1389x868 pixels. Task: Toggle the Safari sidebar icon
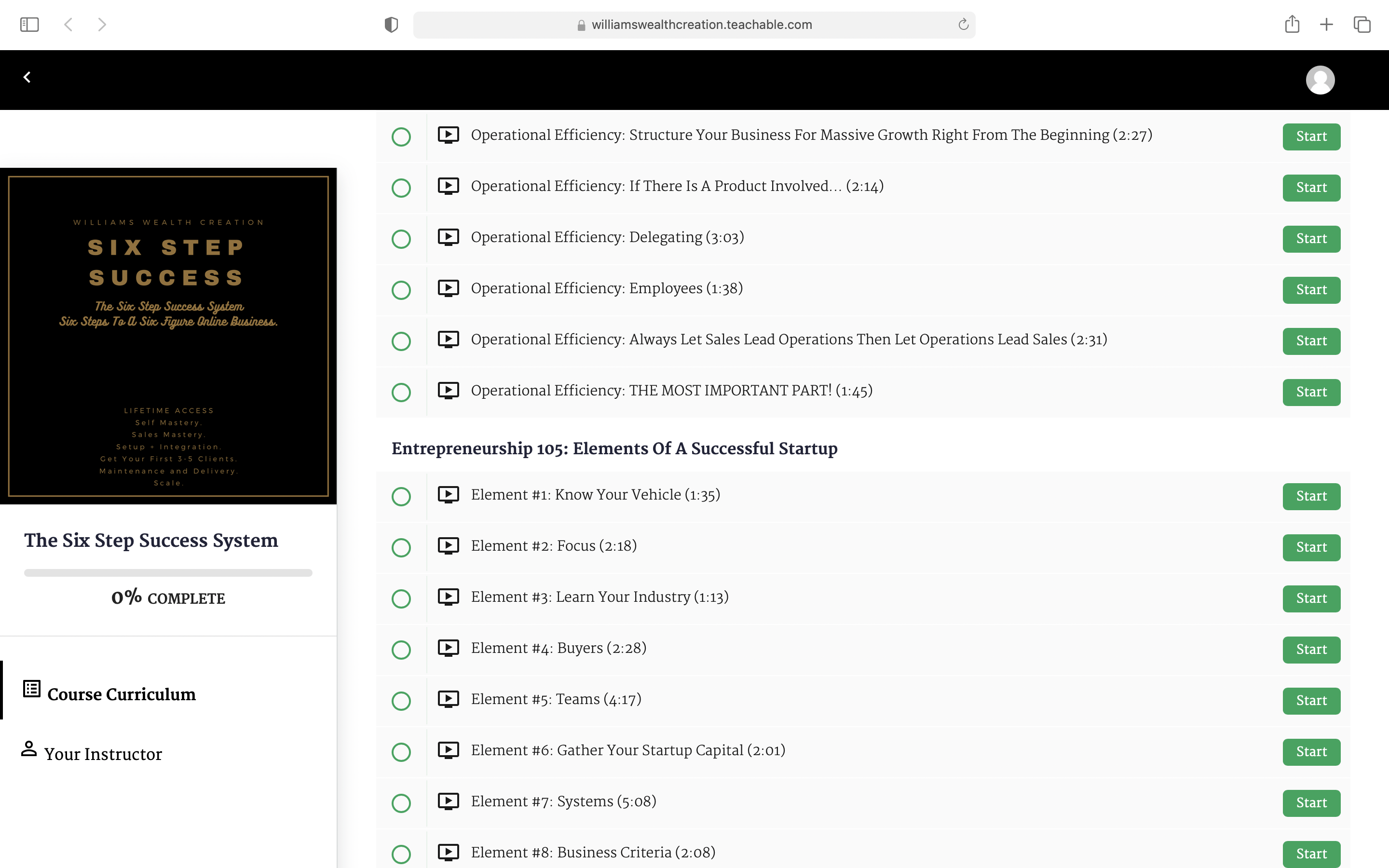coord(29,25)
